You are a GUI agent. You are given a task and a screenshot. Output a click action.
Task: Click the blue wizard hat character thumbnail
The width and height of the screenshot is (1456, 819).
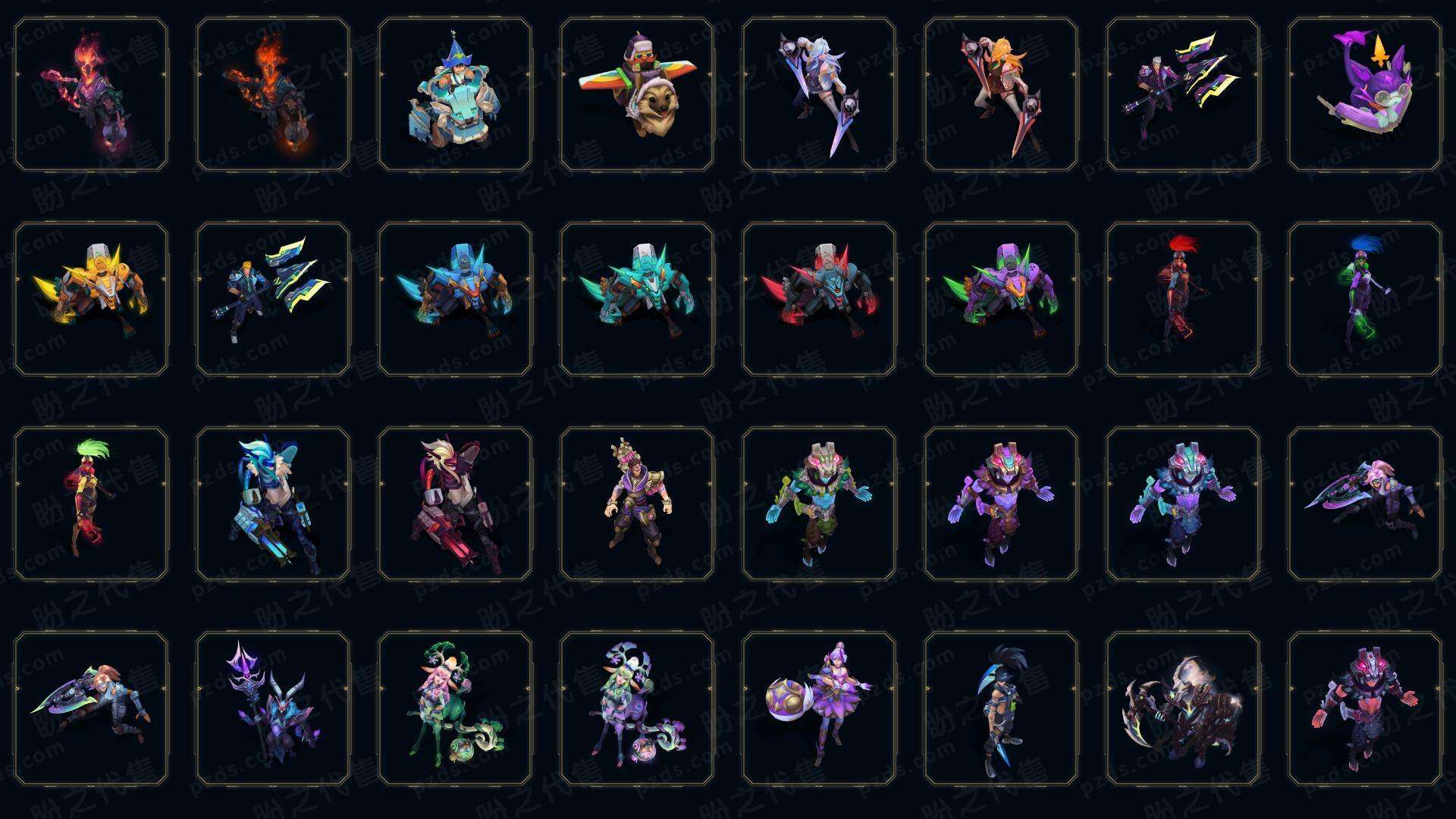pyautogui.click(x=455, y=94)
